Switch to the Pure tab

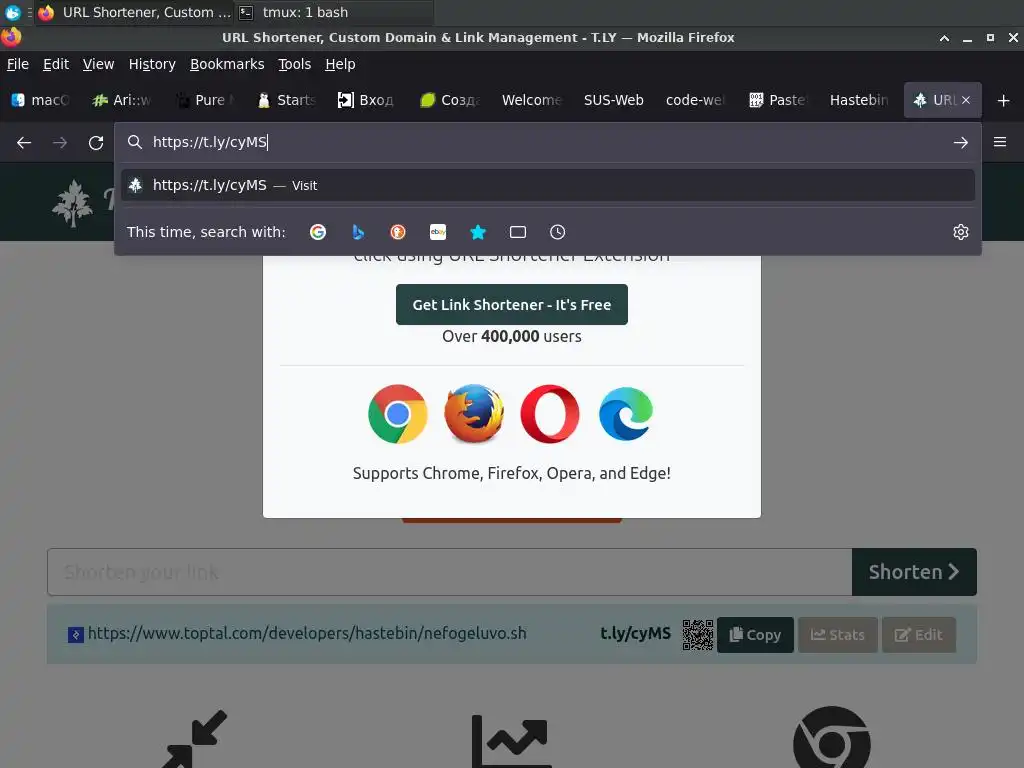204,100
